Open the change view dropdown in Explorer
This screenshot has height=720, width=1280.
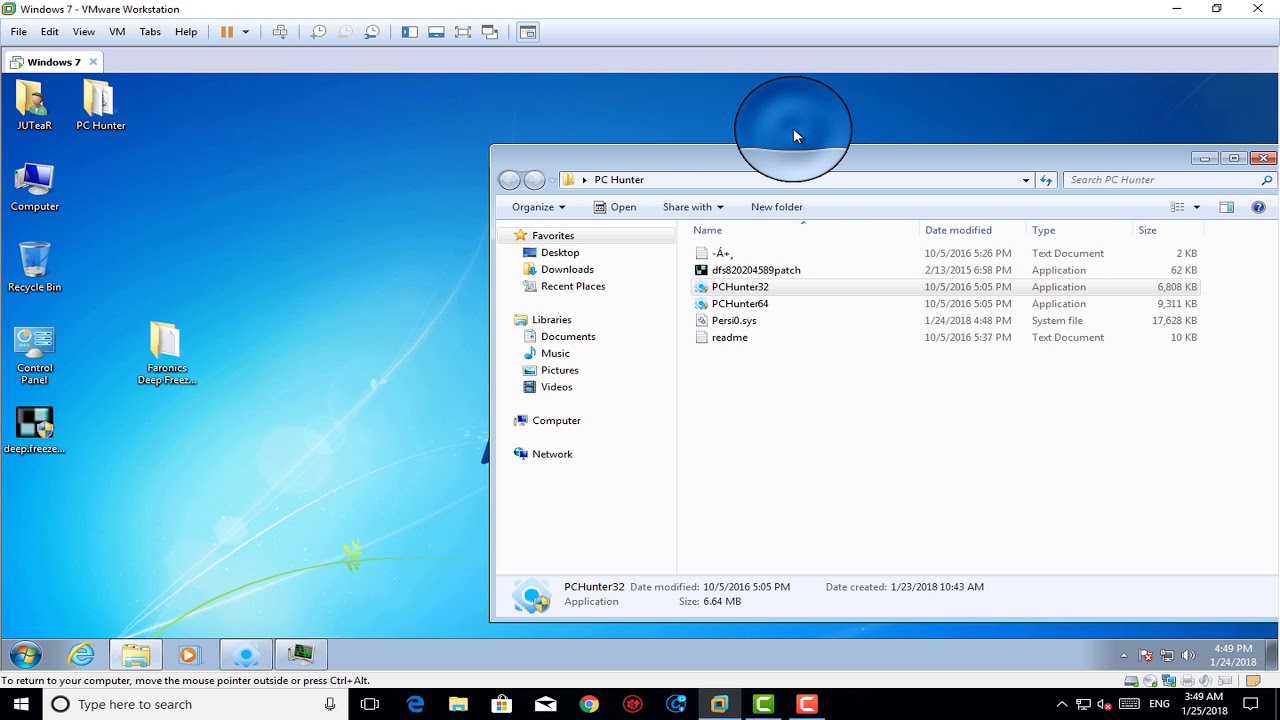click(x=1186, y=207)
